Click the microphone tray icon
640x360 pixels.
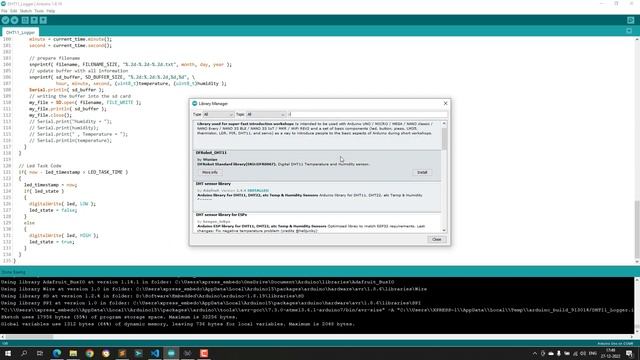(559, 353)
